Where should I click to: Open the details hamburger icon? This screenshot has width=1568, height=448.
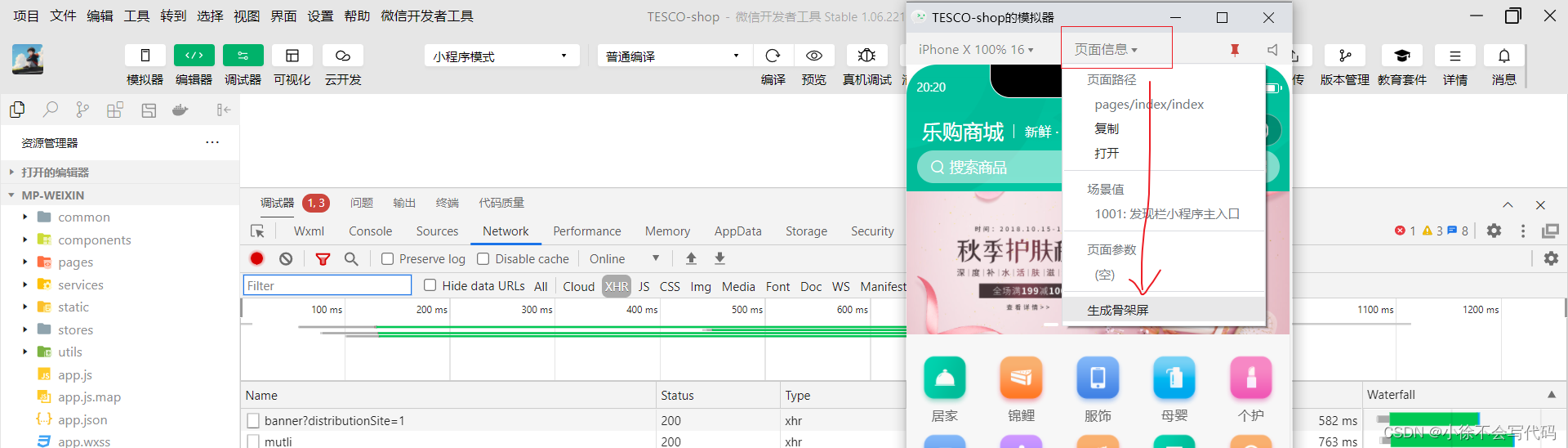pyautogui.click(x=1455, y=56)
